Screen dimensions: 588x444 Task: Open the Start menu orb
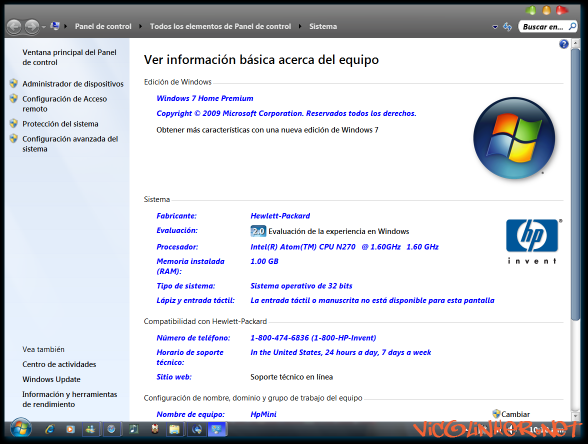(21, 428)
